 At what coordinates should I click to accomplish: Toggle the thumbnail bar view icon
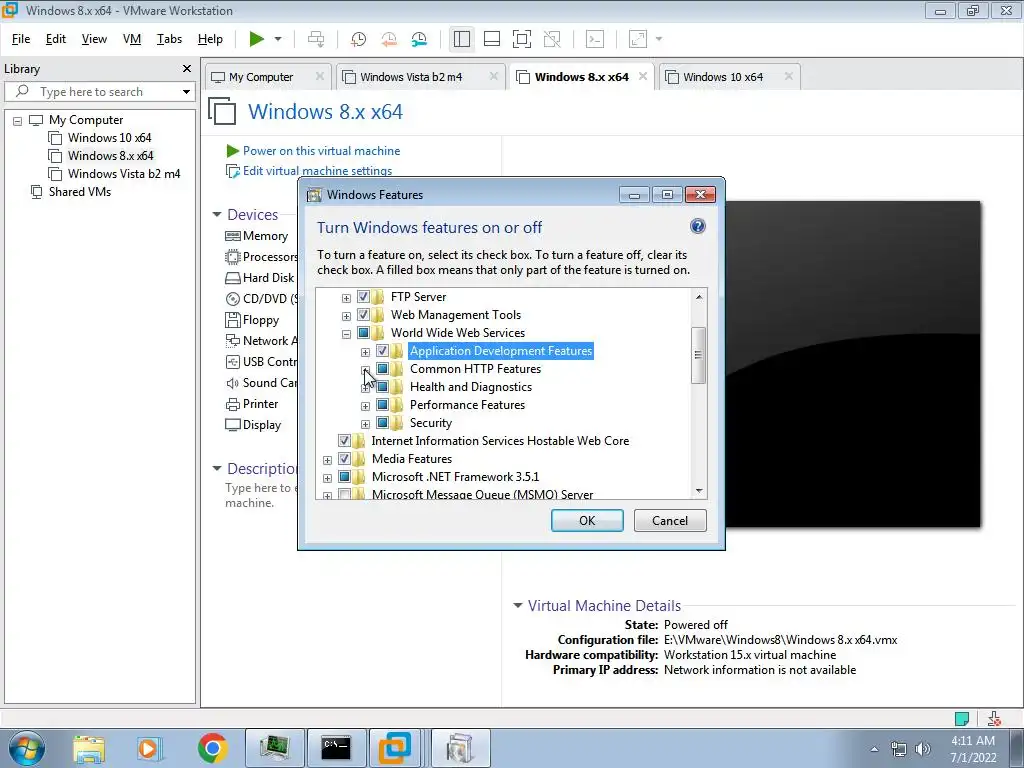[x=492, y=39]
